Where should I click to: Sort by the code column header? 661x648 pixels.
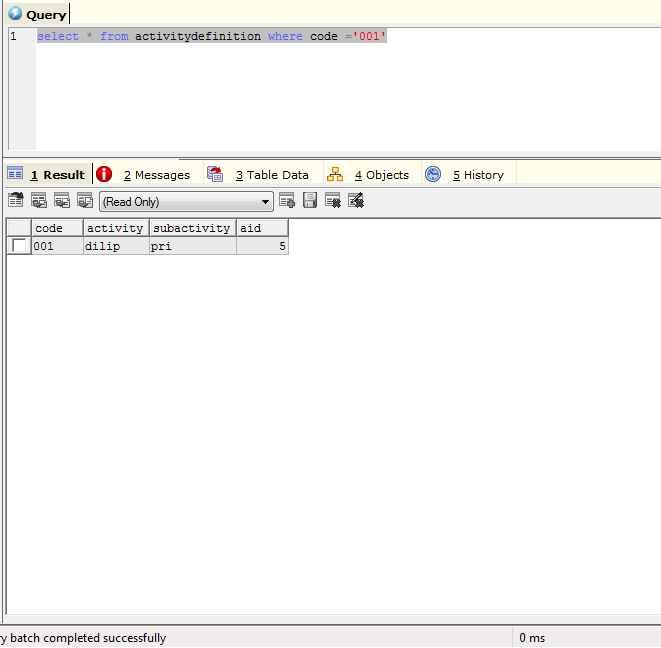point(57,228)
